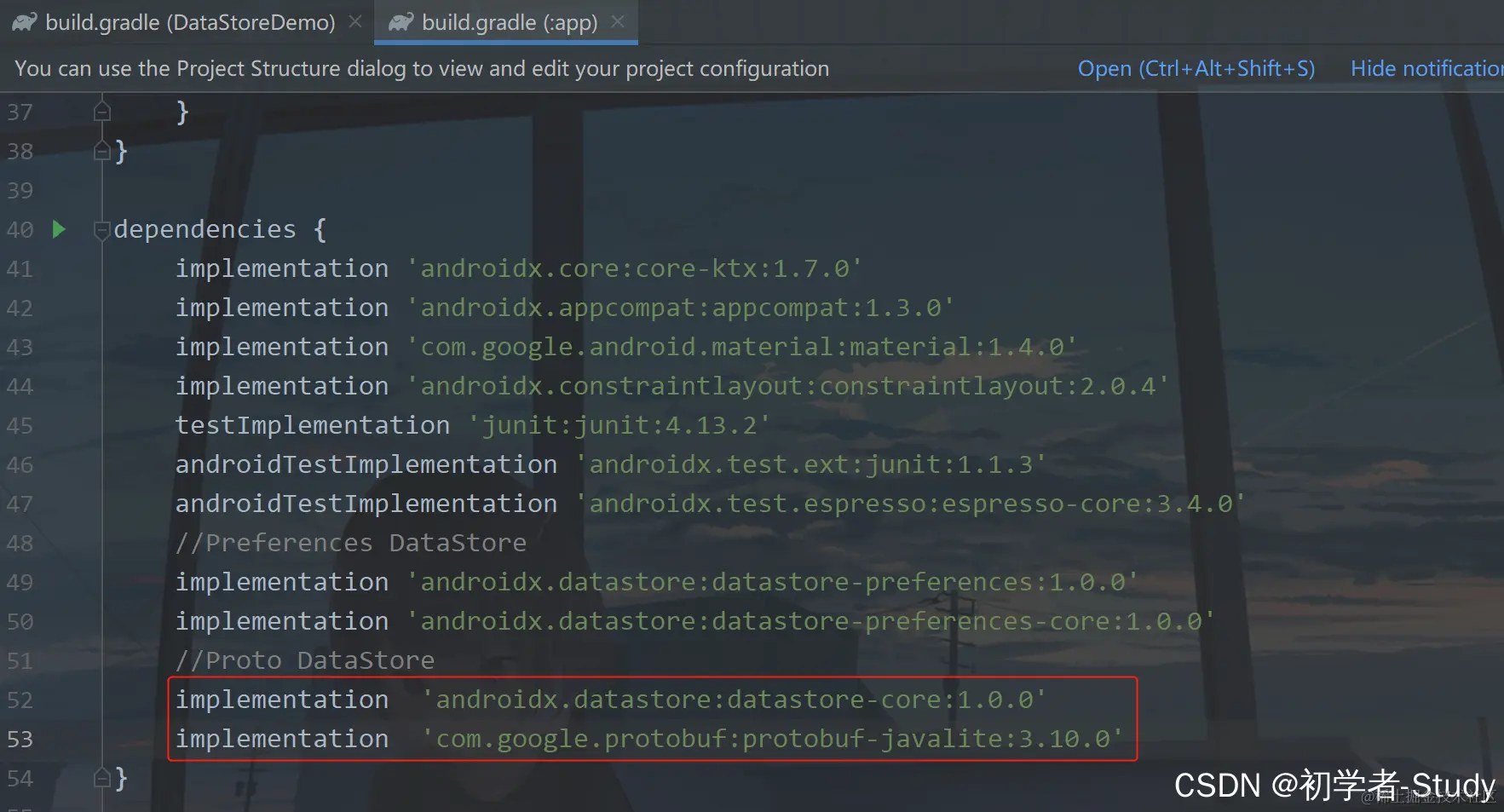The image size is (1504, 812).
Task: Click Gradle elephant icon on :app tab
Action: pos(401,22)
